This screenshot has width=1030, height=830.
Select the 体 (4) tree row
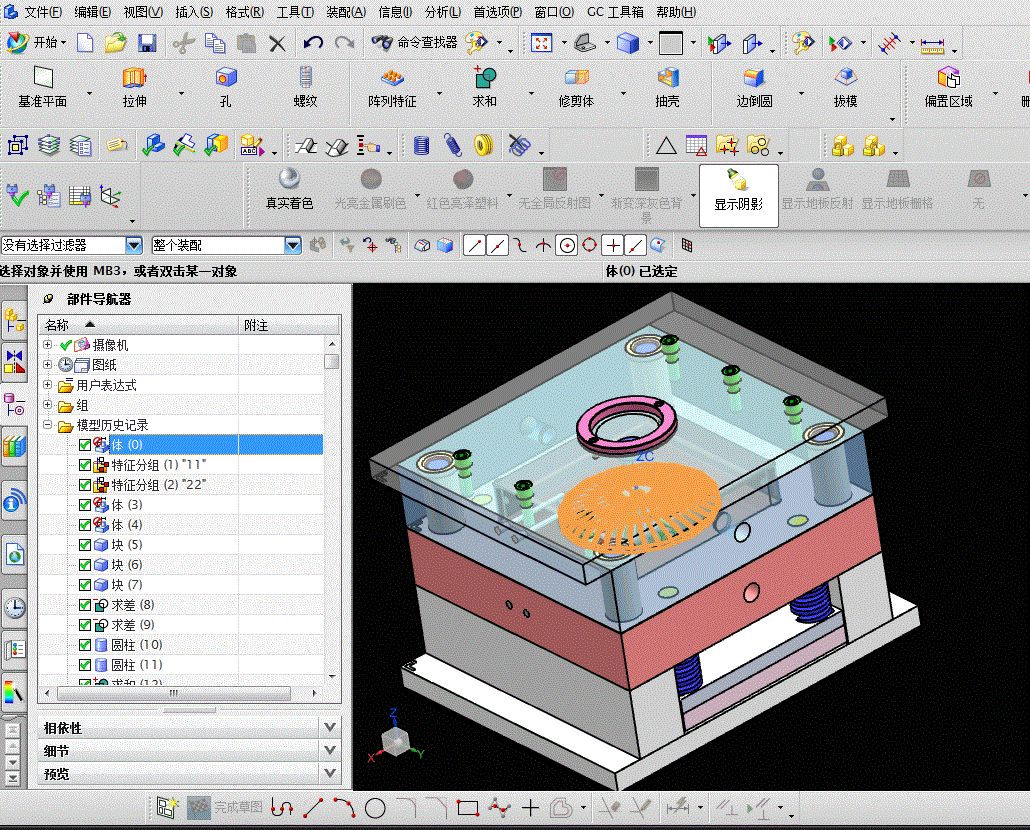(x=181, y=525)
